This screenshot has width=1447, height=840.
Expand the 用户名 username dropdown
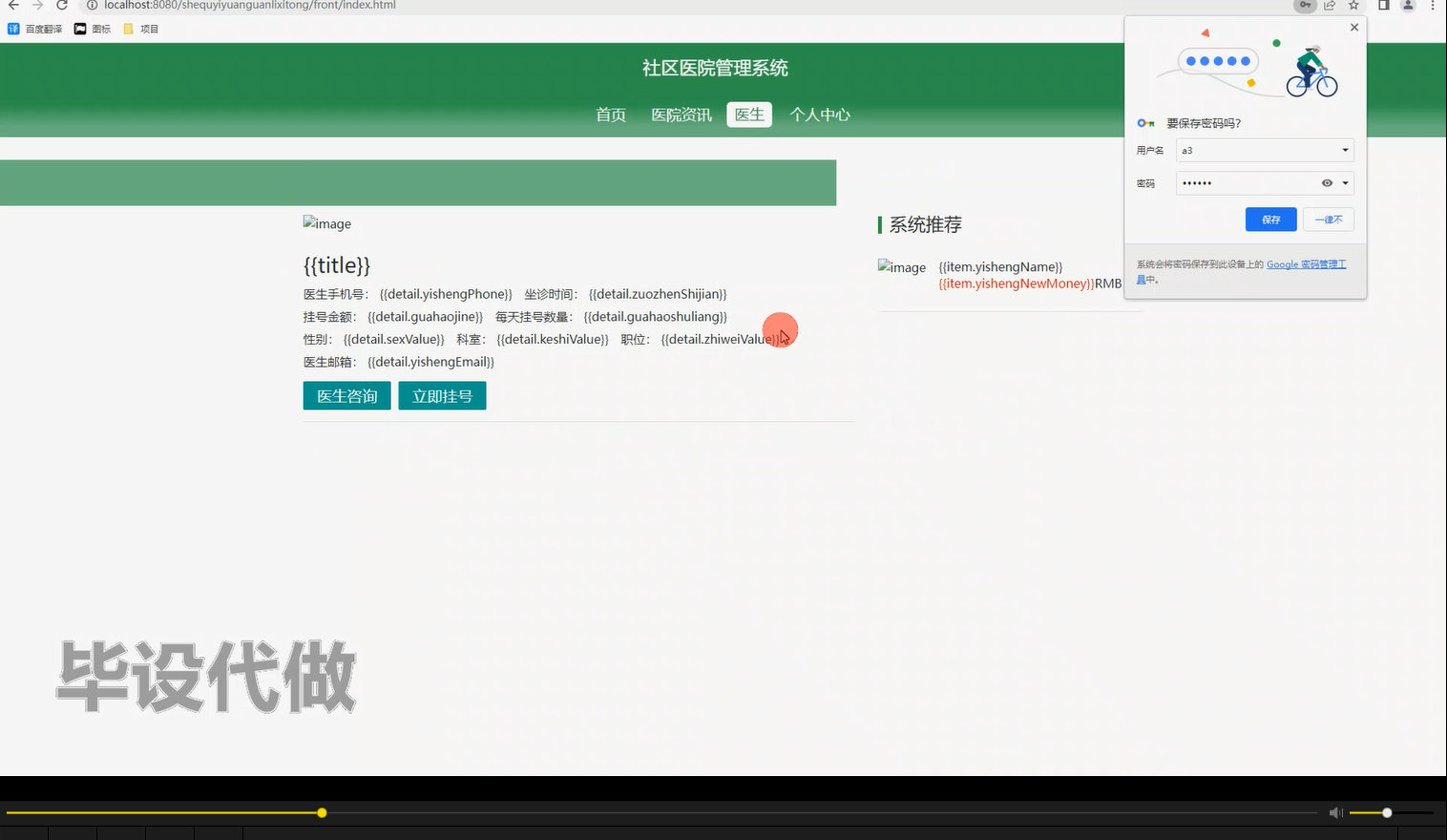coord(1344,150)
